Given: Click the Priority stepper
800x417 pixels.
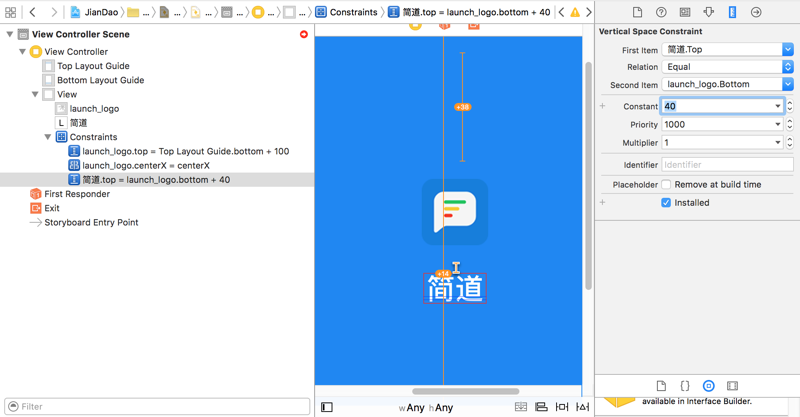Looking at the screenshot, I should click(790, 125).
